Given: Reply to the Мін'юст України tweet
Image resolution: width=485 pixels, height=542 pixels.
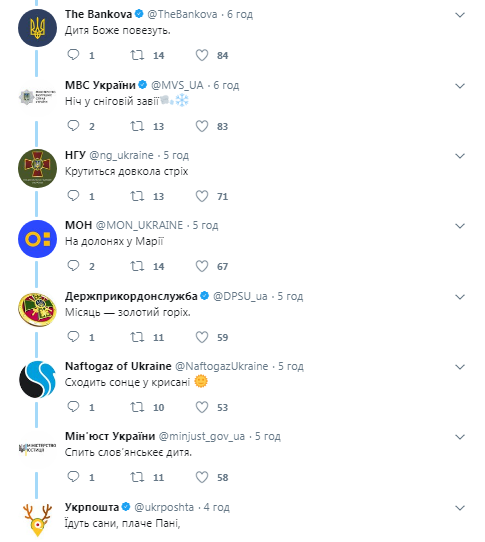Looking at the screenshot, I should click(x=73, y=477).
